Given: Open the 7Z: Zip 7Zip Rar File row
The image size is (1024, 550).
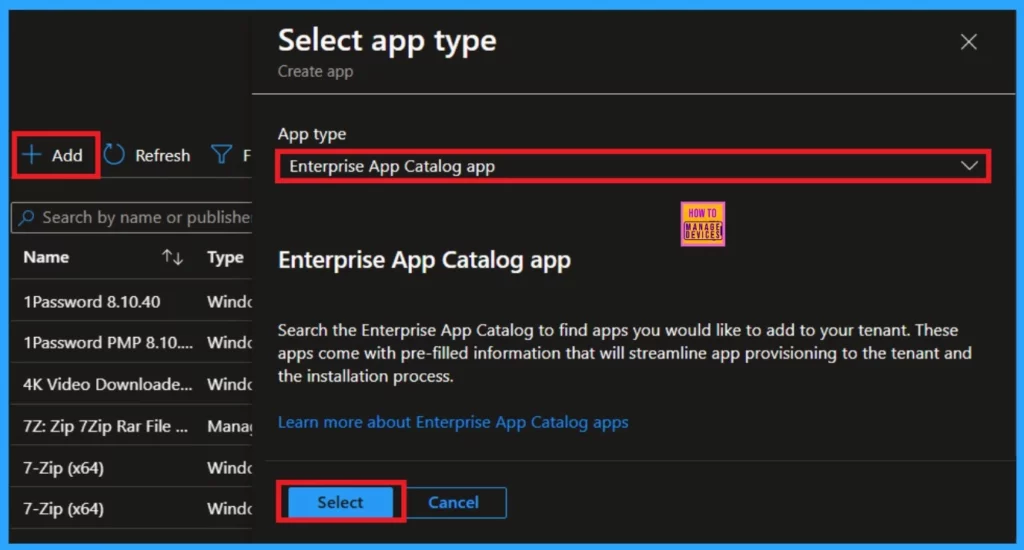Looking at the screenshot, I should pyautogui.click(x=132, y=426).
